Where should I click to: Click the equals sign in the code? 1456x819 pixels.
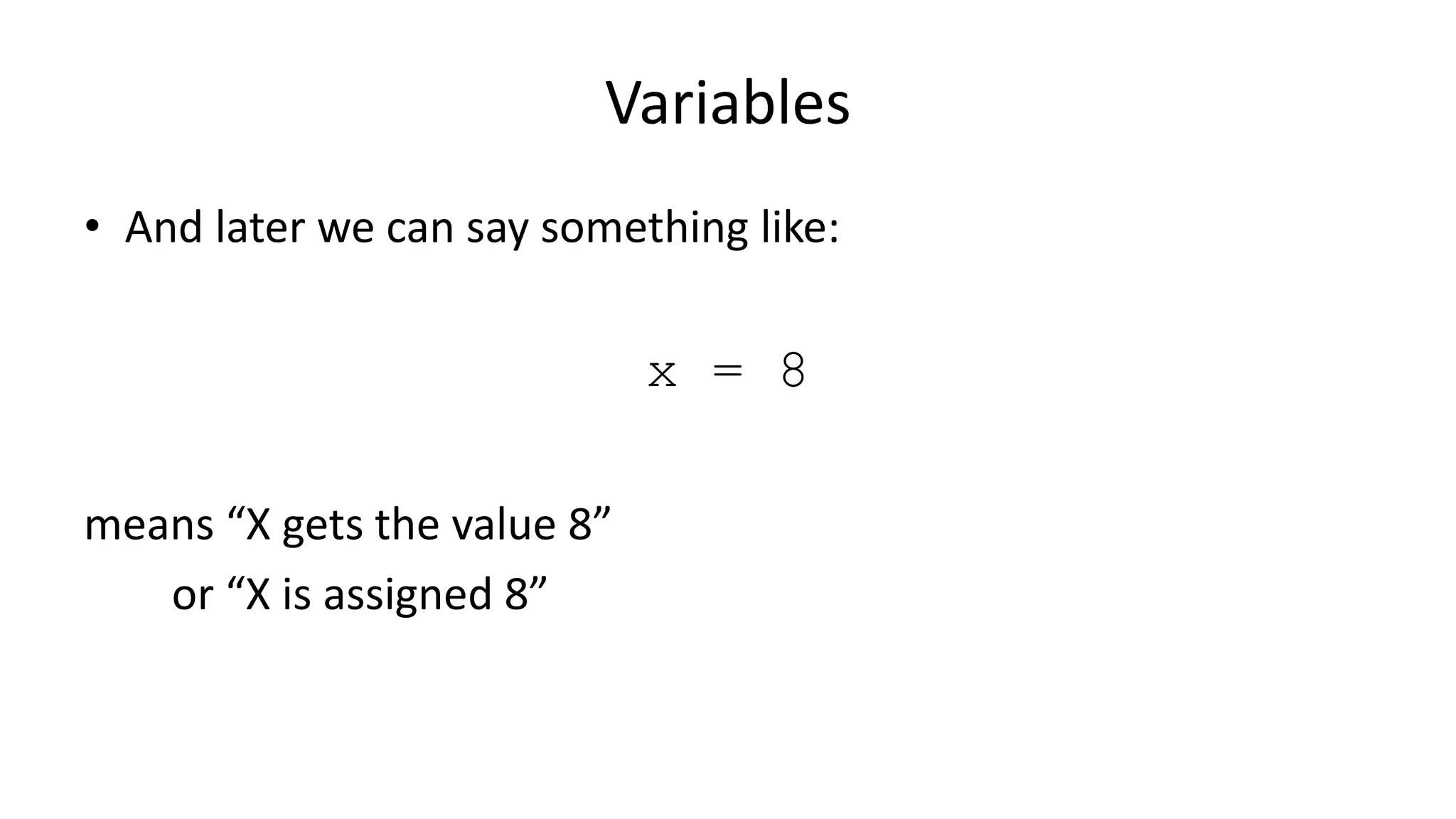click(x=727, y=371)
